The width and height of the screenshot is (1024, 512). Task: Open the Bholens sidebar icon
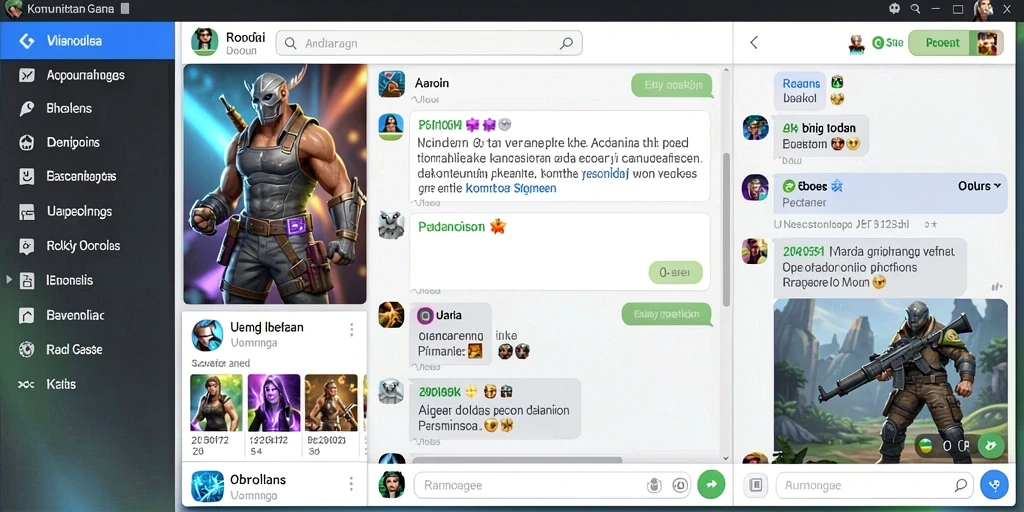[x=27, y=108]
